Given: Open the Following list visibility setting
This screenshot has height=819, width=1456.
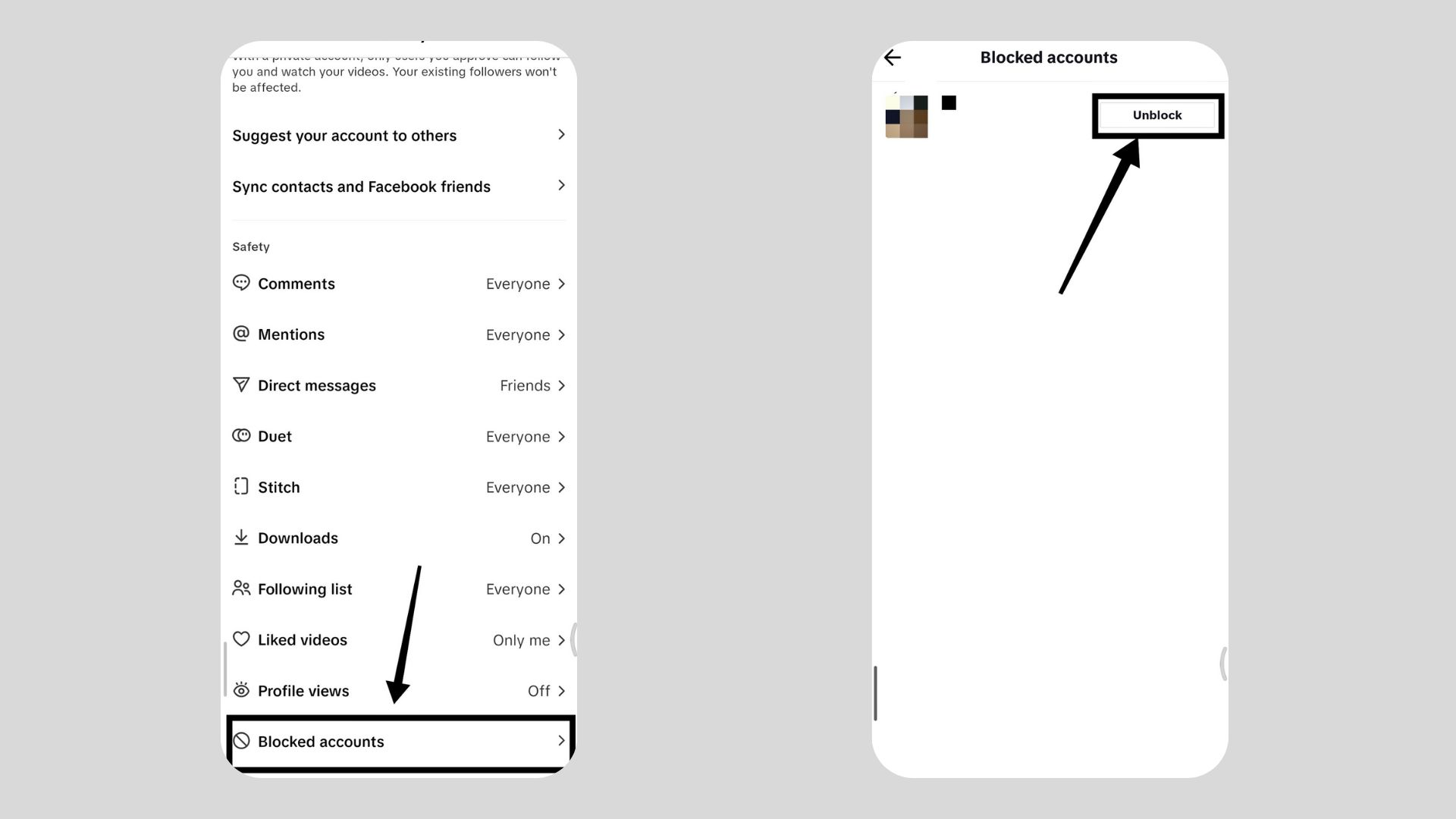Looking at the screenshot, I should tap(400, 588).
